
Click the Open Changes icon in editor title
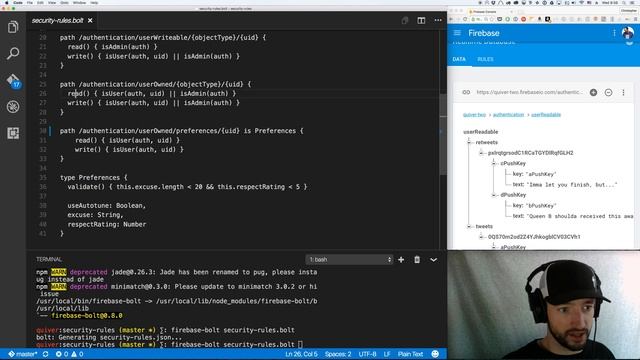tap(404, 20)
